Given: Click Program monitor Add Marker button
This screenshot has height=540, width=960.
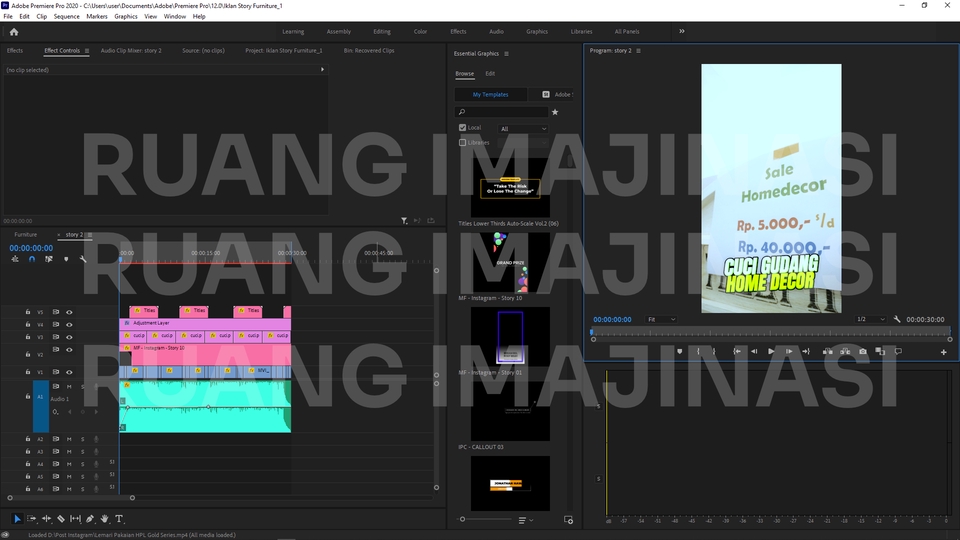Looking at the screenshot, I should [680, 351].
